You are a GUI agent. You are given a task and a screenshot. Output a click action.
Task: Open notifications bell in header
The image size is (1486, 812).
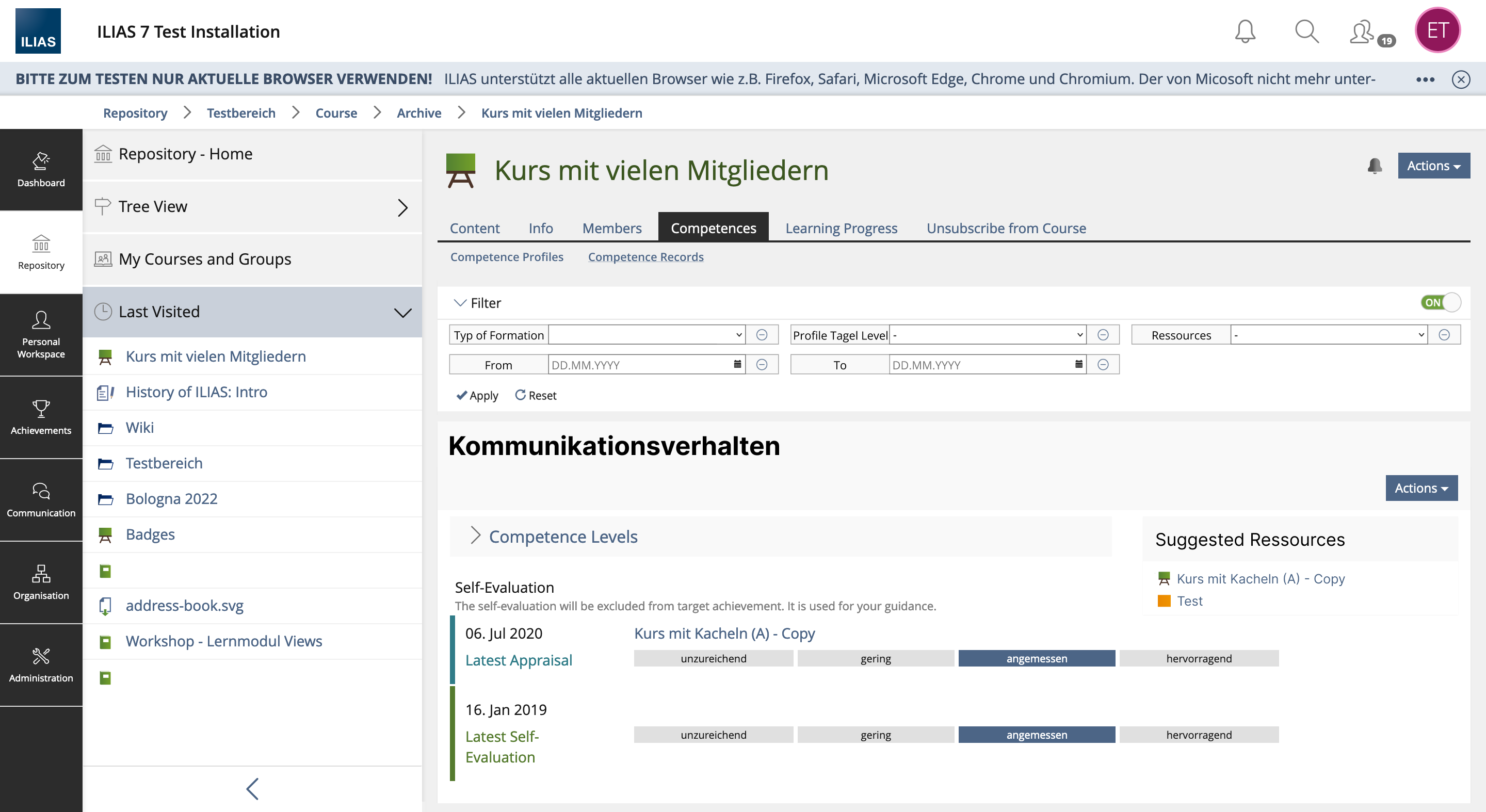[x=1245, y=31]
